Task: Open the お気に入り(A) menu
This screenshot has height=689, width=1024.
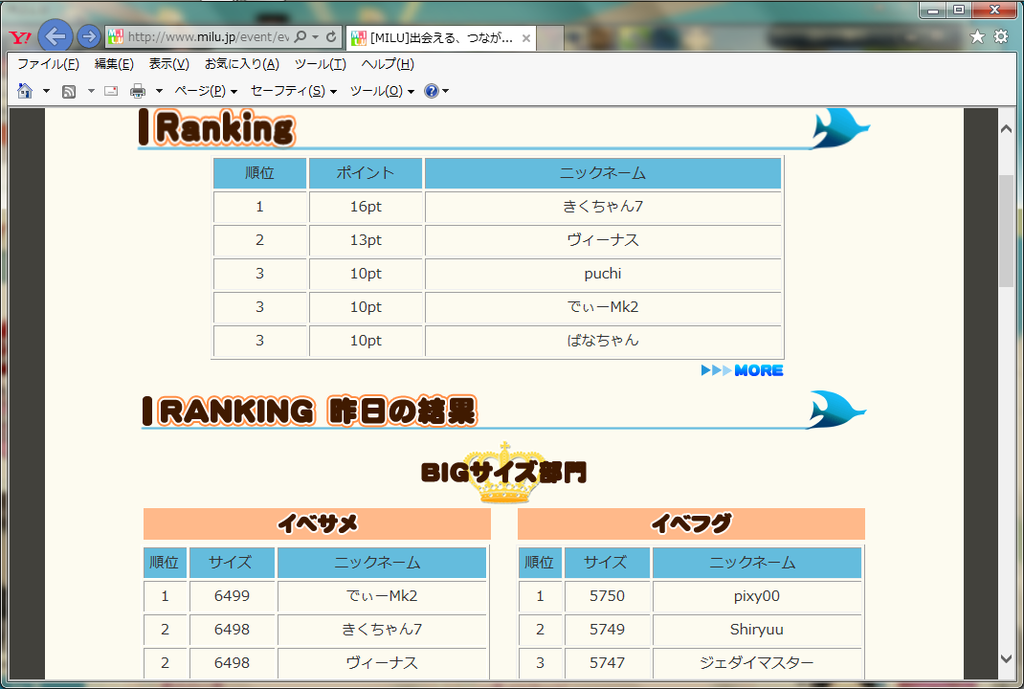Action: pos(241,64)
